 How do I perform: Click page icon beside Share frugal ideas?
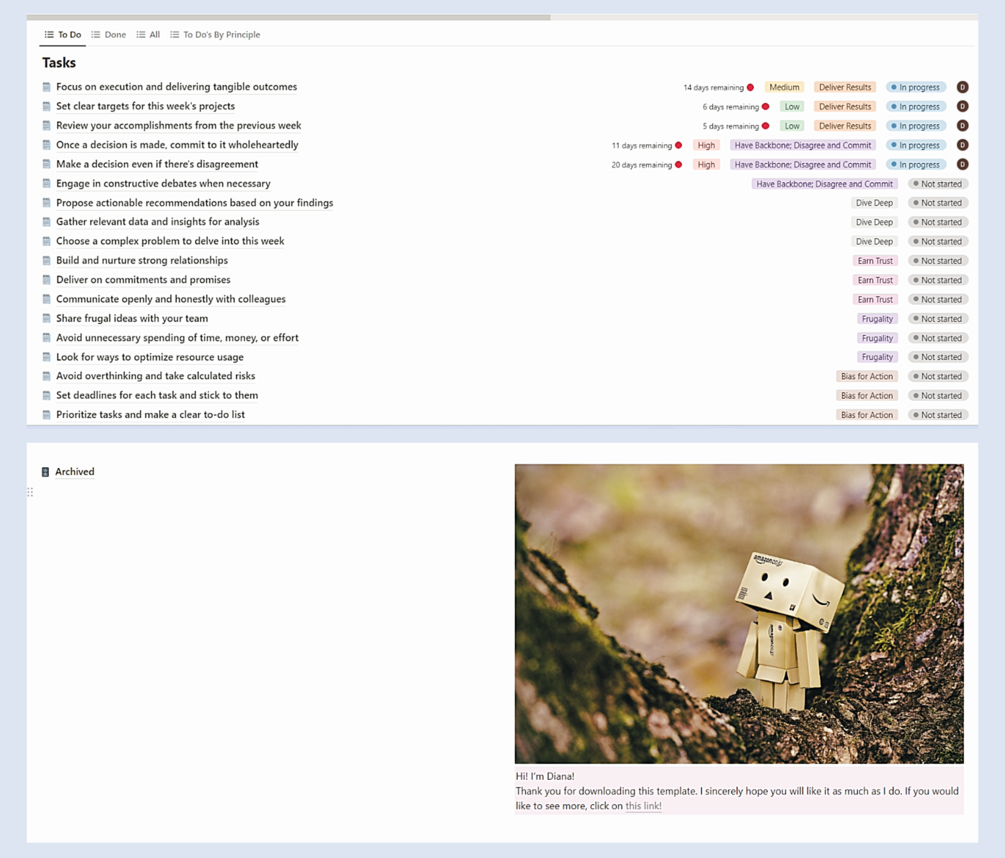point(47,318)
